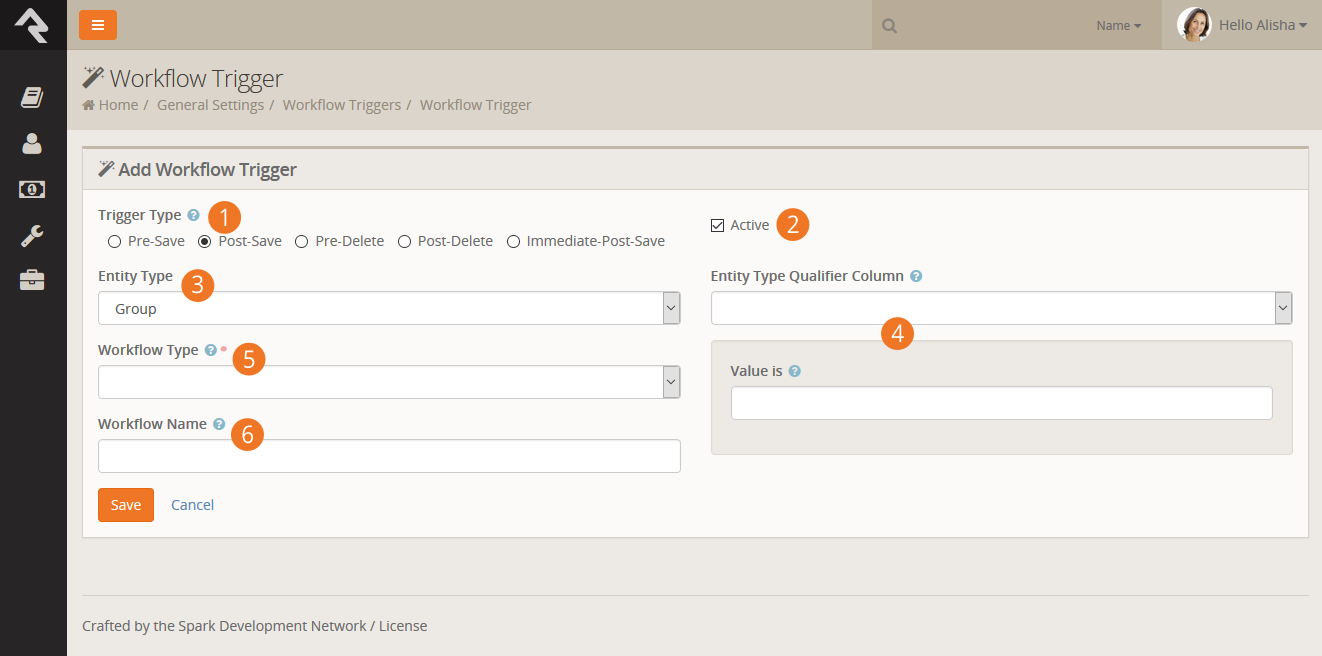Select the Post-Delete radio button
This screenshot has height=656, width=1322.
click(404, 241)
